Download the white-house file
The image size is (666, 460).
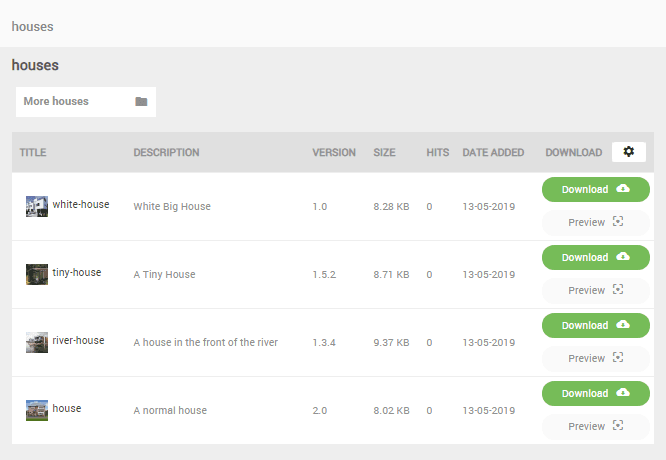click(x=595, y=189)
